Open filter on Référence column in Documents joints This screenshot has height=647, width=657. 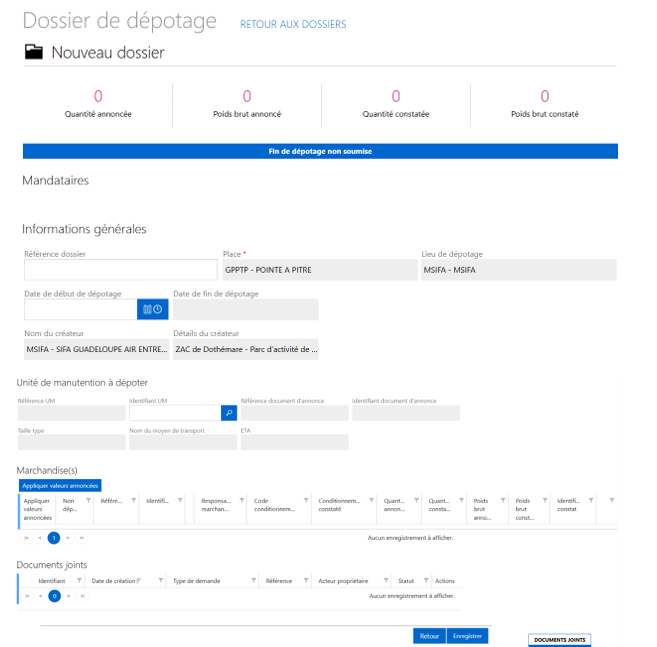(x=305, y=580)
